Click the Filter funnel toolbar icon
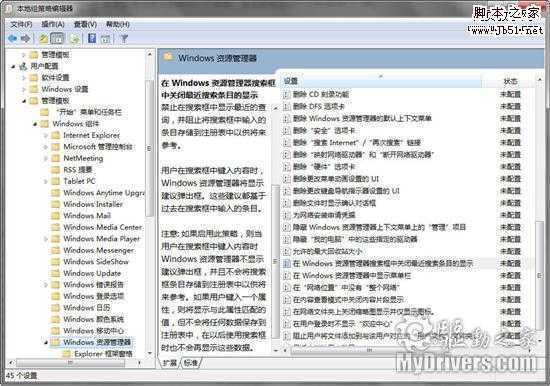The image size is (550, 386). coord(124,38)
